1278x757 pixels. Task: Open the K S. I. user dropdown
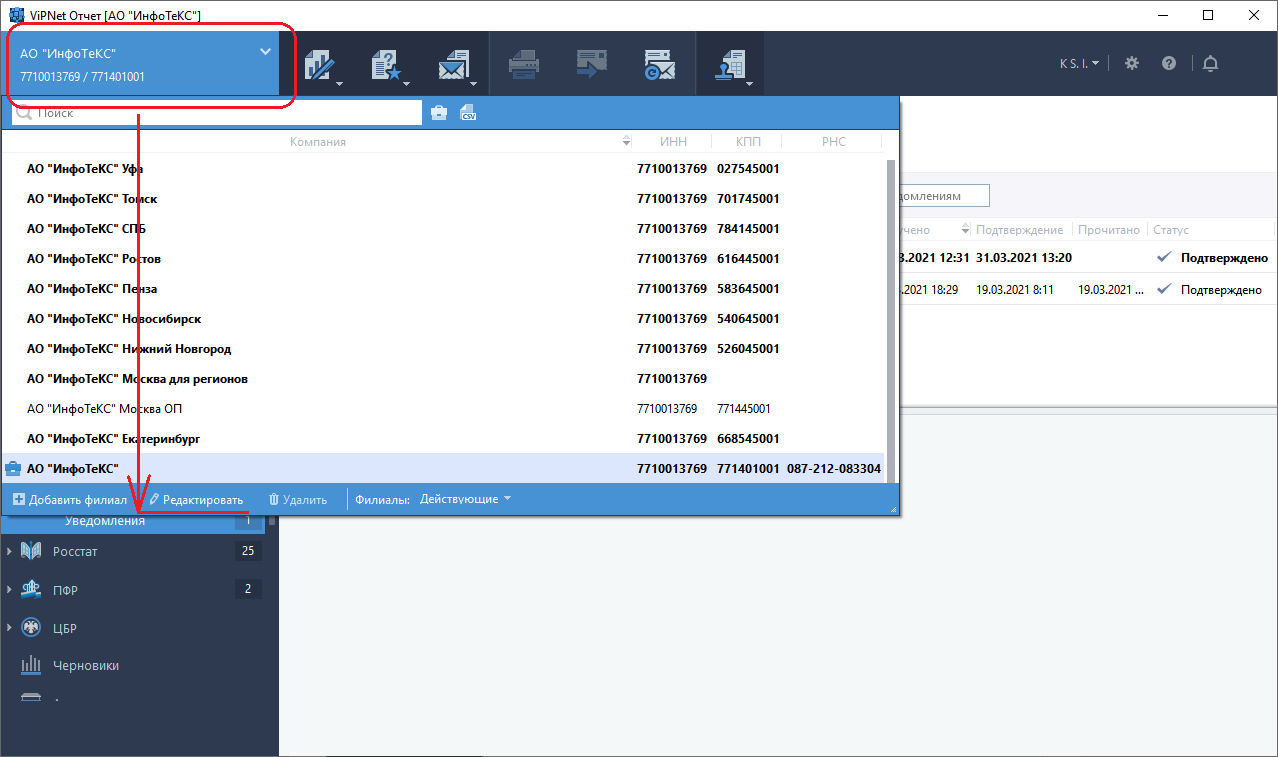point(1079,63)
